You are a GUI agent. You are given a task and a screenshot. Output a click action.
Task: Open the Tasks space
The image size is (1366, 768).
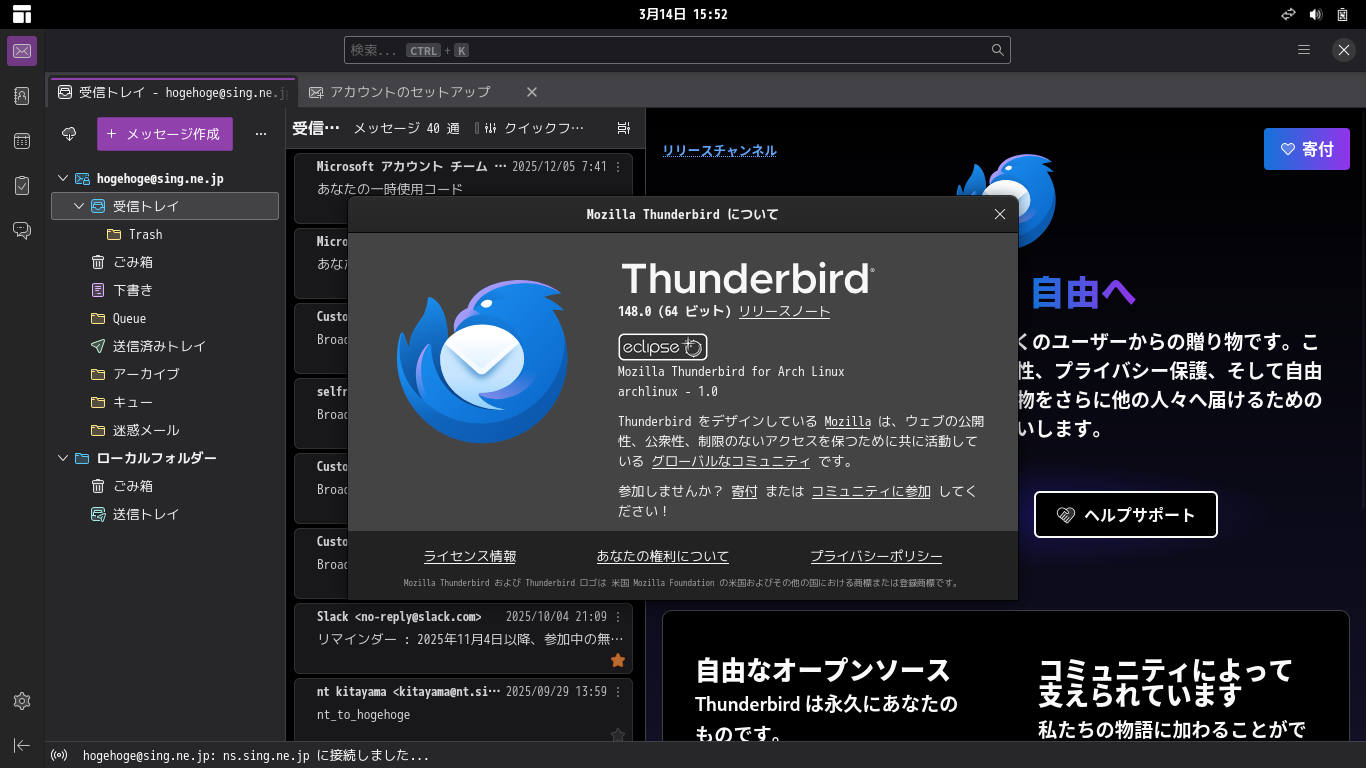22,186
